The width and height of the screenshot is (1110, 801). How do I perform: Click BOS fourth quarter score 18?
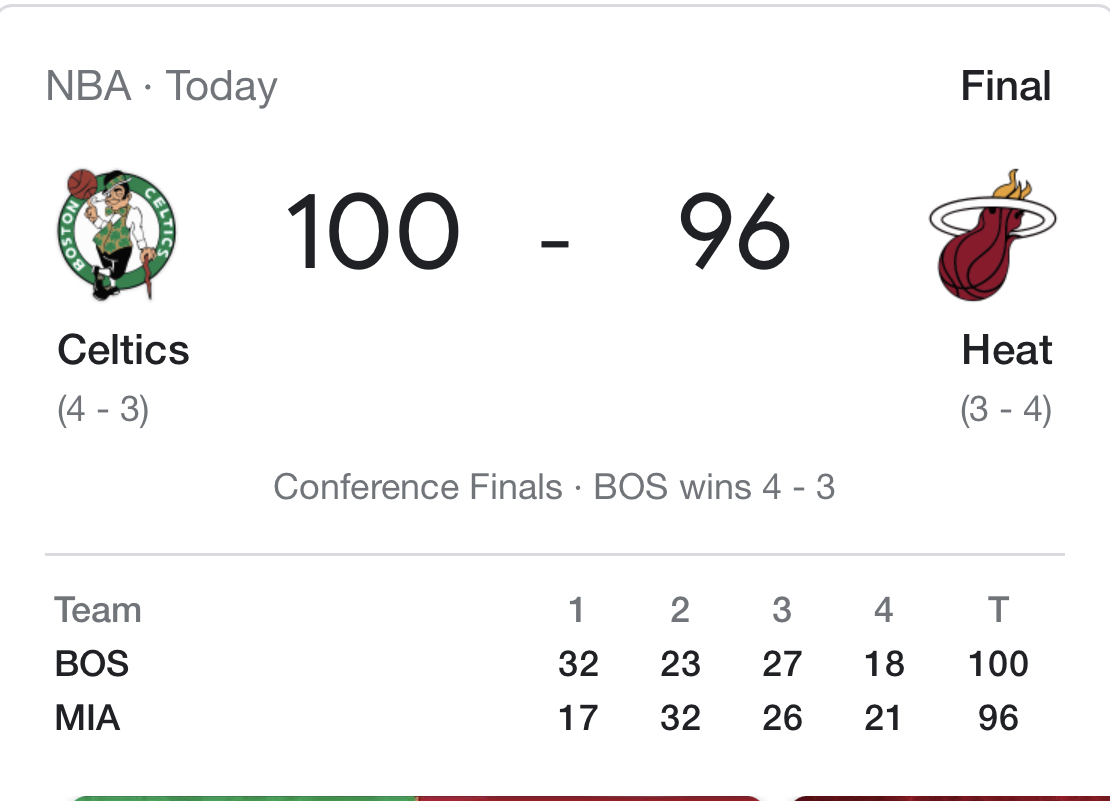[x=884, y=664]
